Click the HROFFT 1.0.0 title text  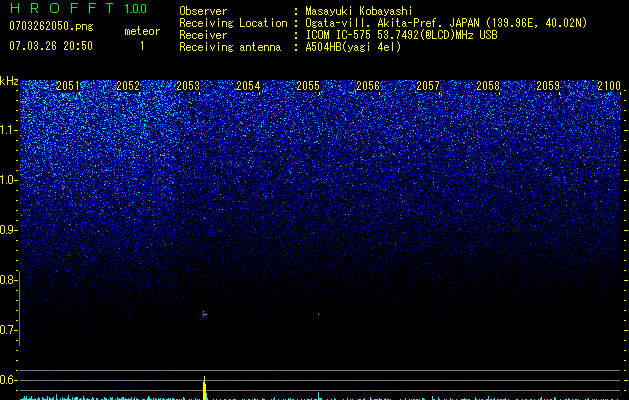(x=78, y=8)
